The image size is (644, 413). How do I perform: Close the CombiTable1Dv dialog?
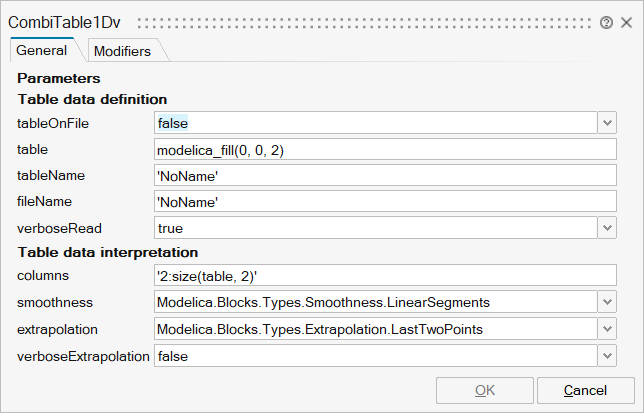(626, 22)
